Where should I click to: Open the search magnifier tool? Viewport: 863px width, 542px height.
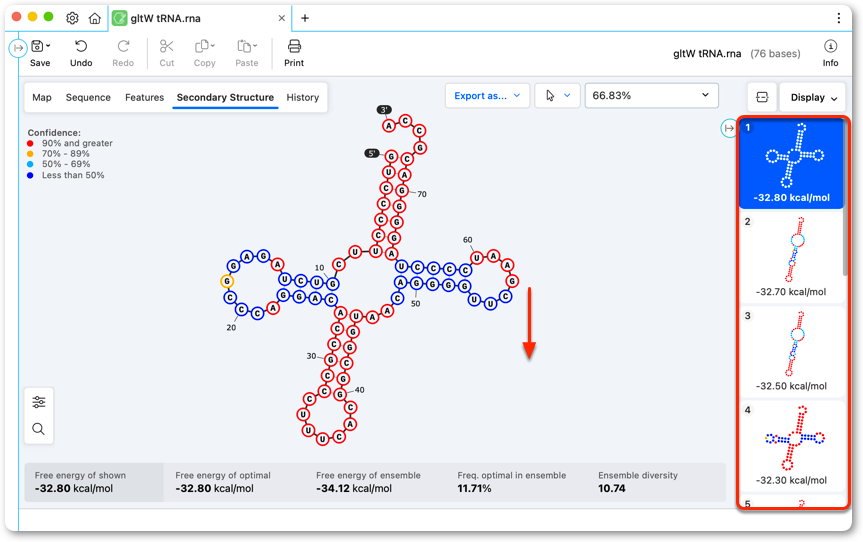click(x=39, y=429)
